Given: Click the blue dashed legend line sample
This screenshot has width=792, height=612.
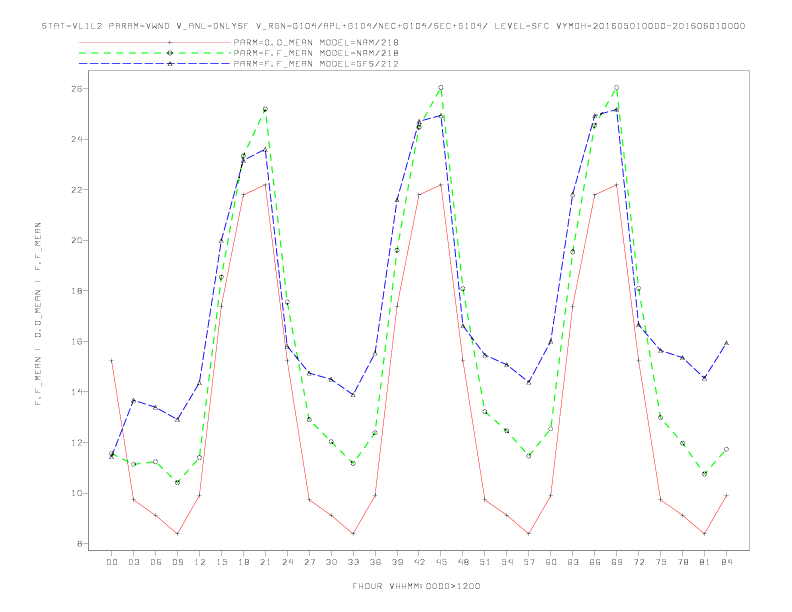Looking at the screenshot, I should point(155,64).
